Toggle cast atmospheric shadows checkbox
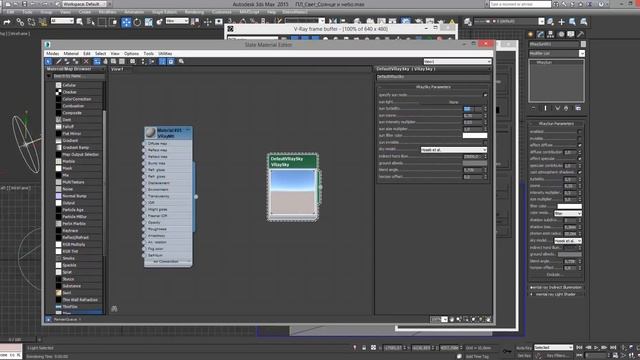Image resolution: width=640 pixels, height=360 pixels. pos(580,172)
